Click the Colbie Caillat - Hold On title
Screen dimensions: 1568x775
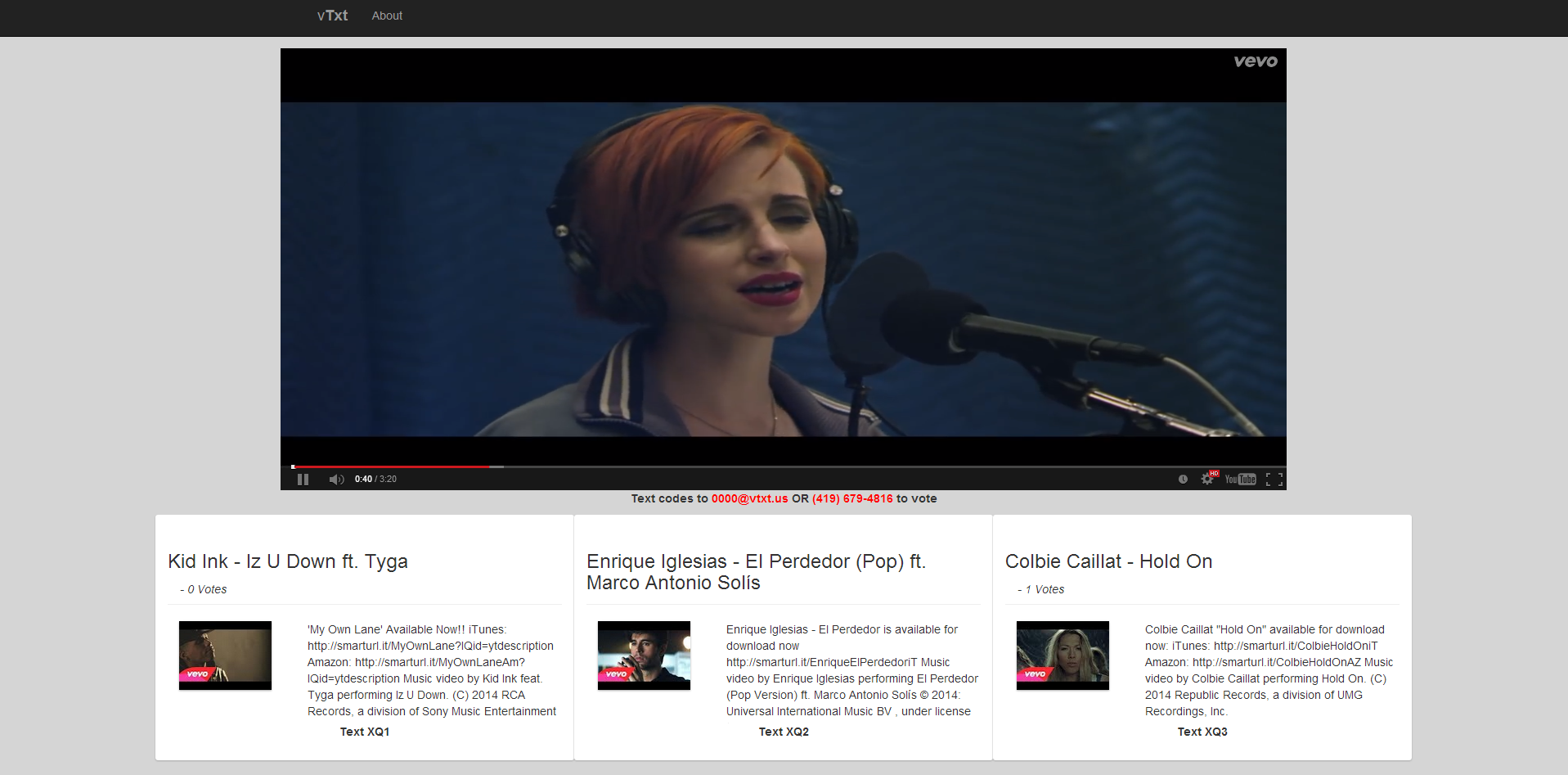[1108, 561]
